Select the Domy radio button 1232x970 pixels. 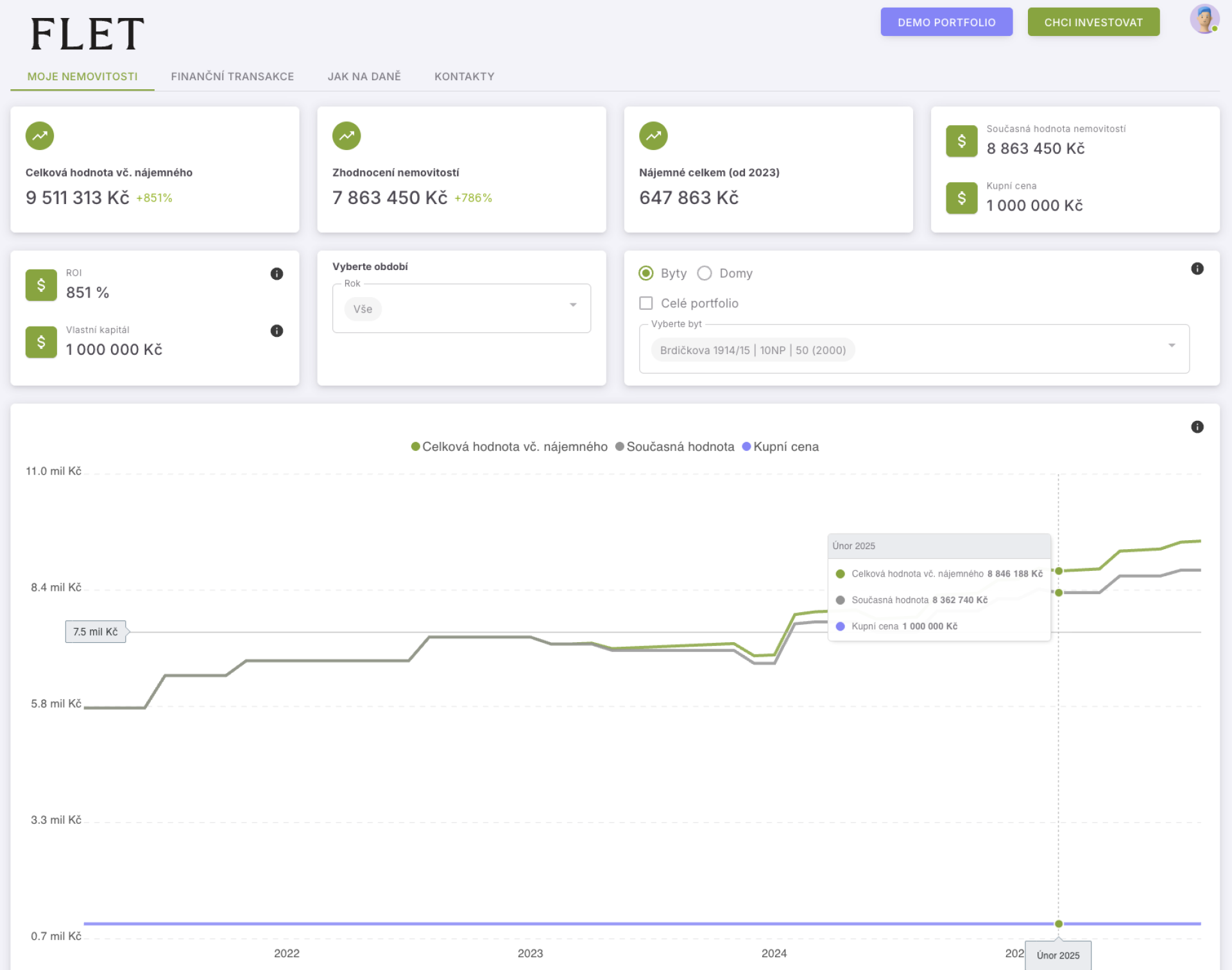[x=705, y=273]
